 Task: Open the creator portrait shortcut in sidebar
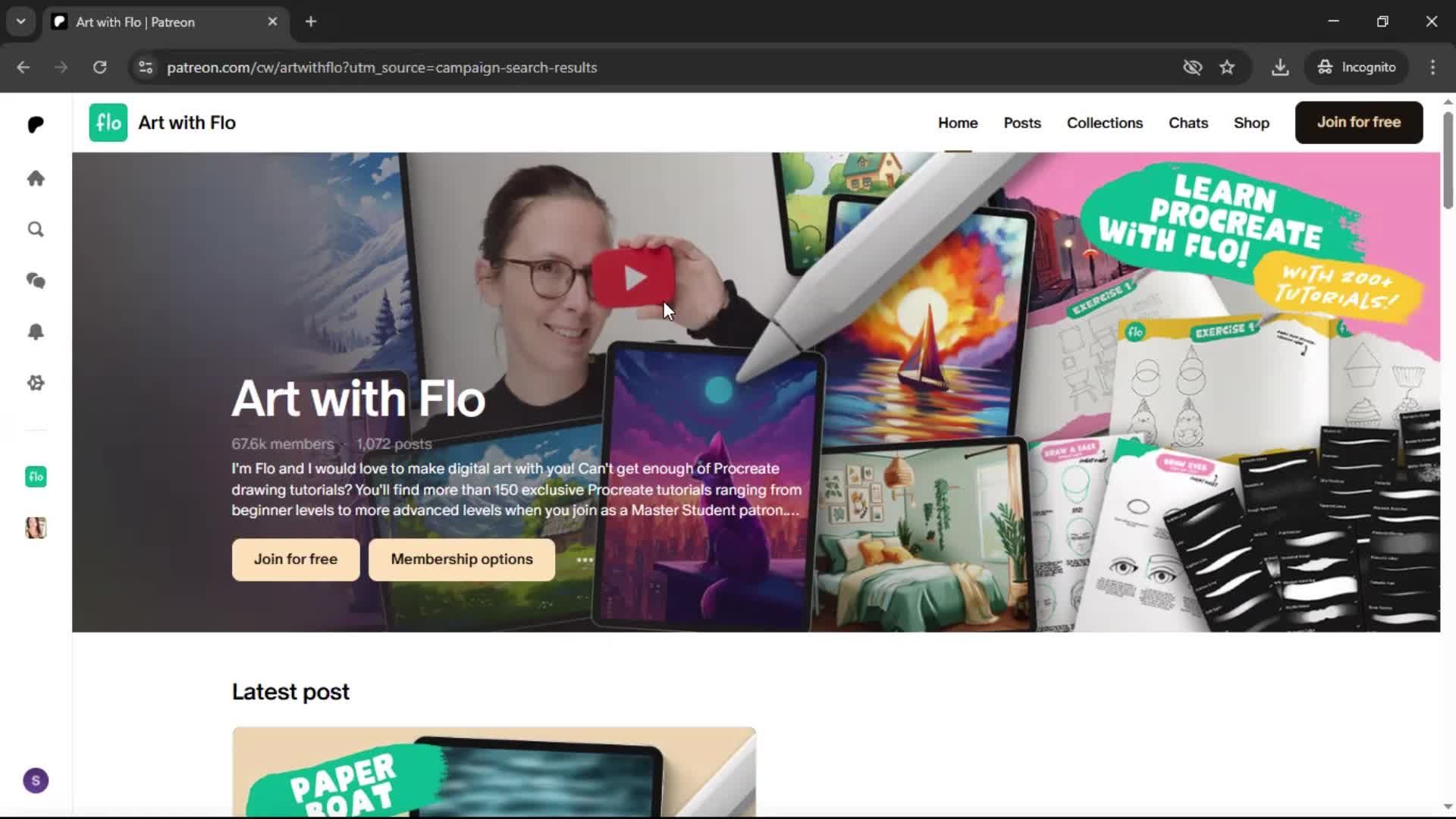(x=36, y=528)
